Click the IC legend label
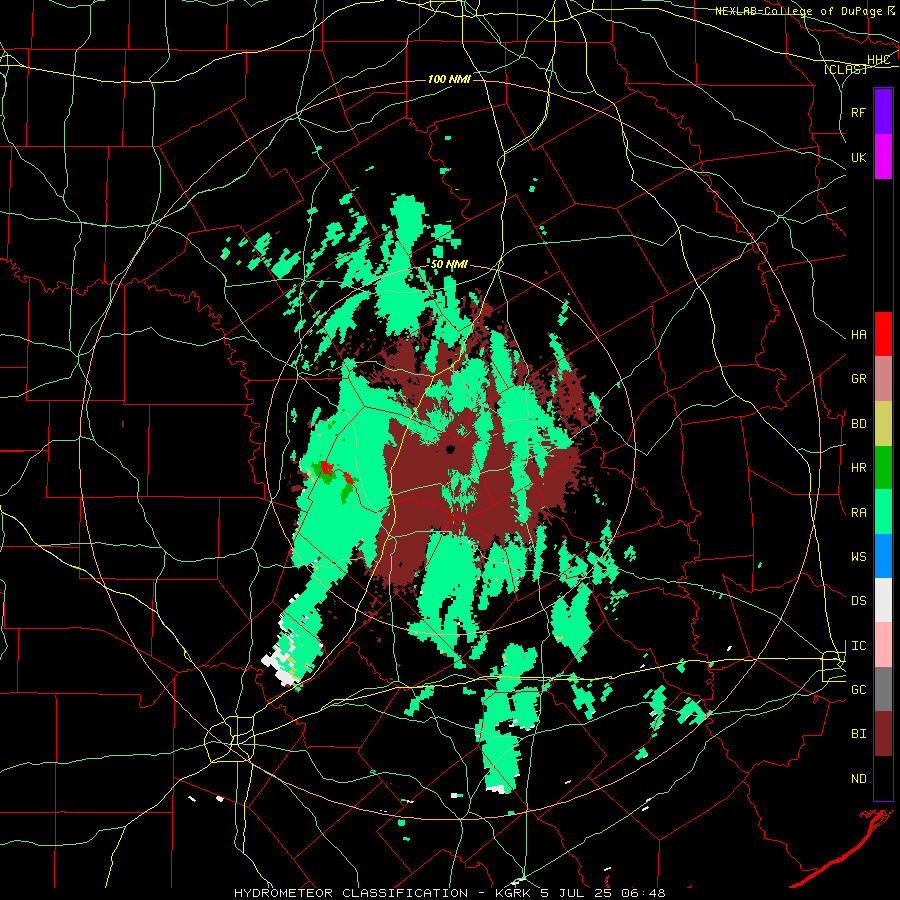The height and width of the screenshot is (900, 900). click(x=858, y=646)
